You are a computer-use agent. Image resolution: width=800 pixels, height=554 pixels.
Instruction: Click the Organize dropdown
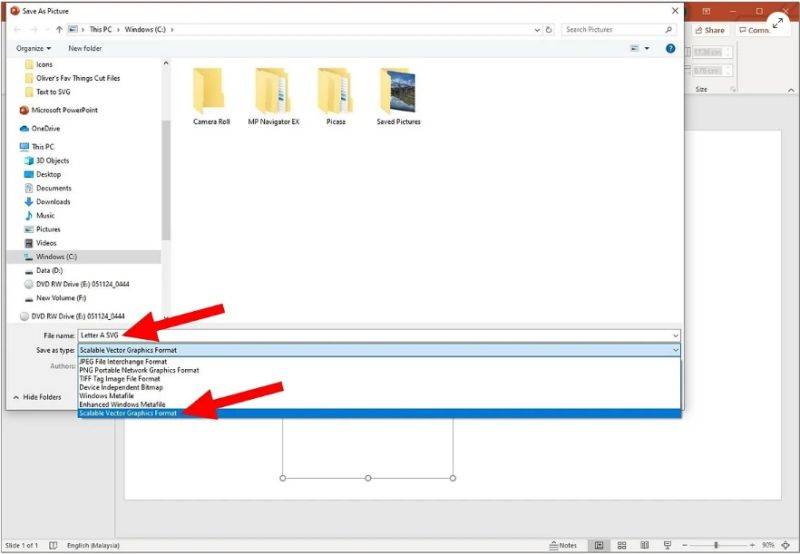(x=34, y=48)
